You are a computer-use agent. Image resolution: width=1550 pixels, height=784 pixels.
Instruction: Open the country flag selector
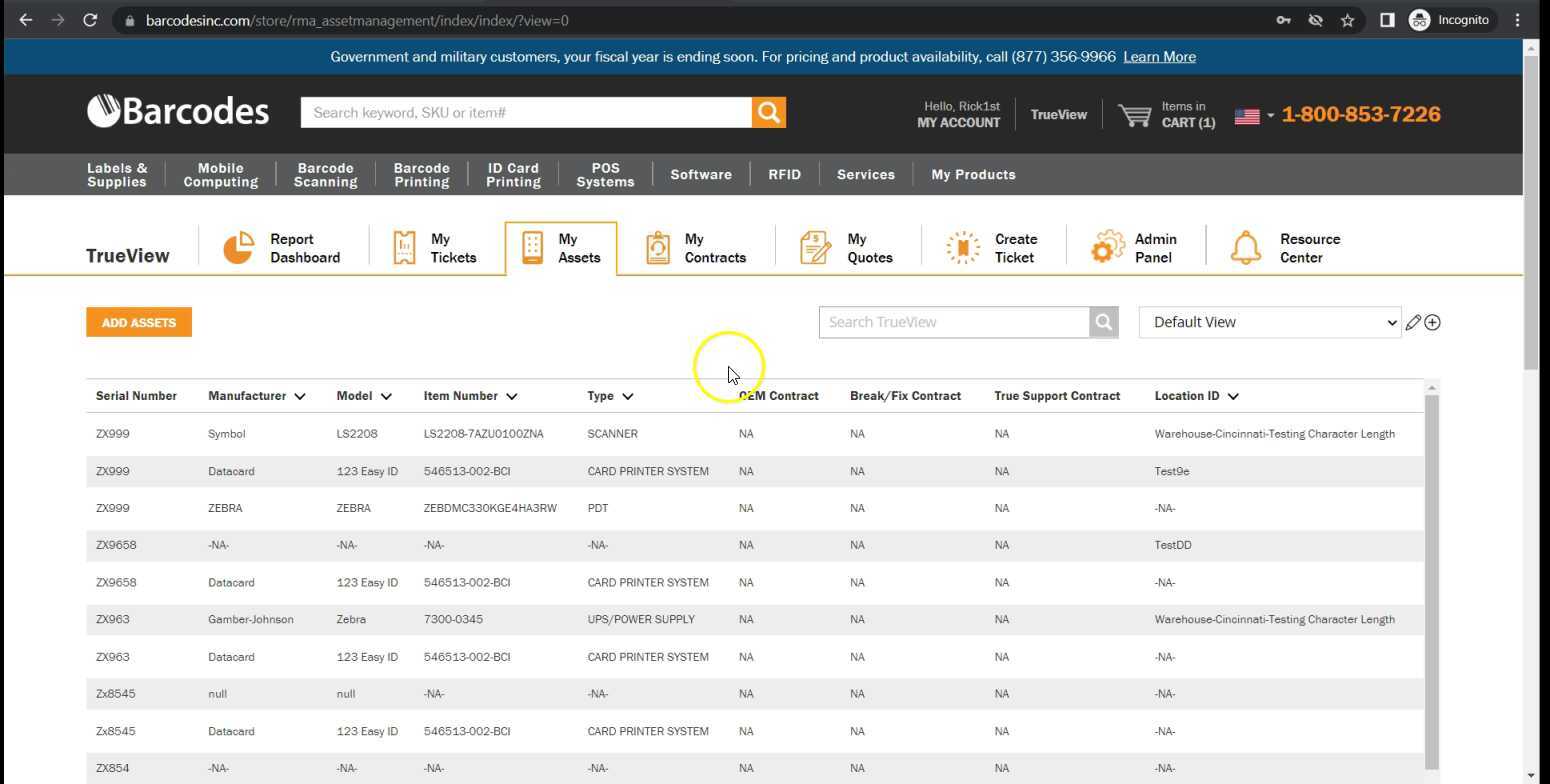(x=1253, y=116)
